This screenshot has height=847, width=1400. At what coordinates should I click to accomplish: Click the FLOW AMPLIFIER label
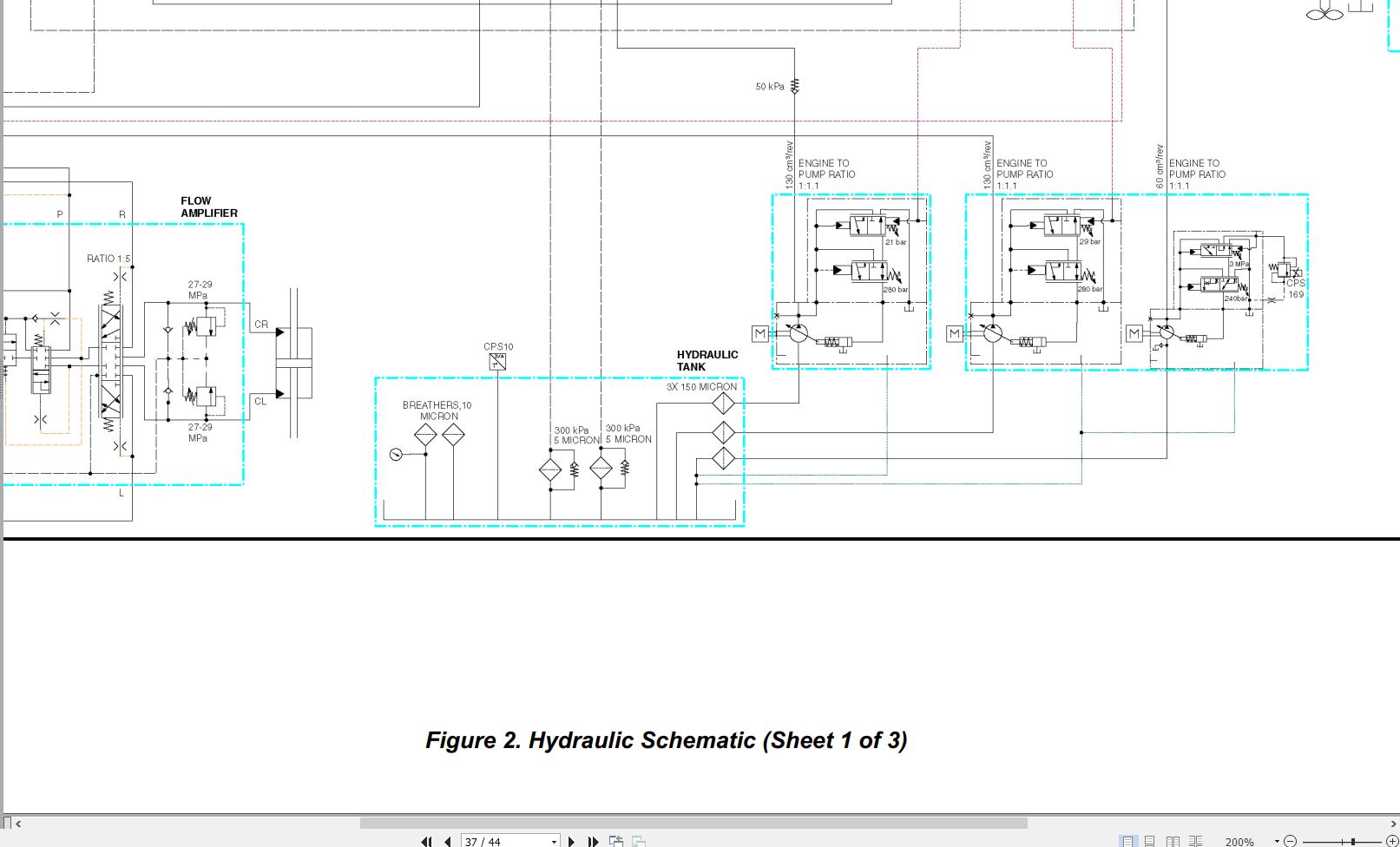(x=209, y=207)
